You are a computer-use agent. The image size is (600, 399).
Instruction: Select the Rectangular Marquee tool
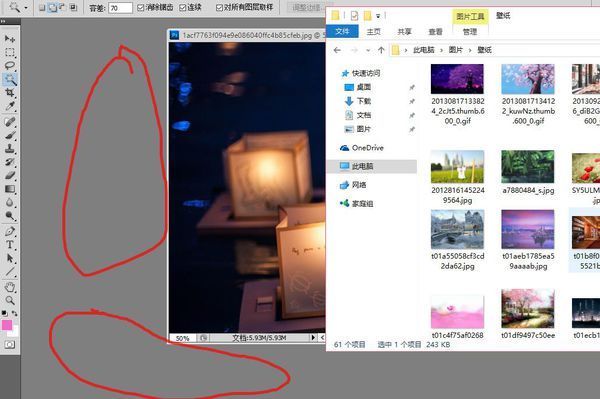pyautogui.click(x=10, y=52)
